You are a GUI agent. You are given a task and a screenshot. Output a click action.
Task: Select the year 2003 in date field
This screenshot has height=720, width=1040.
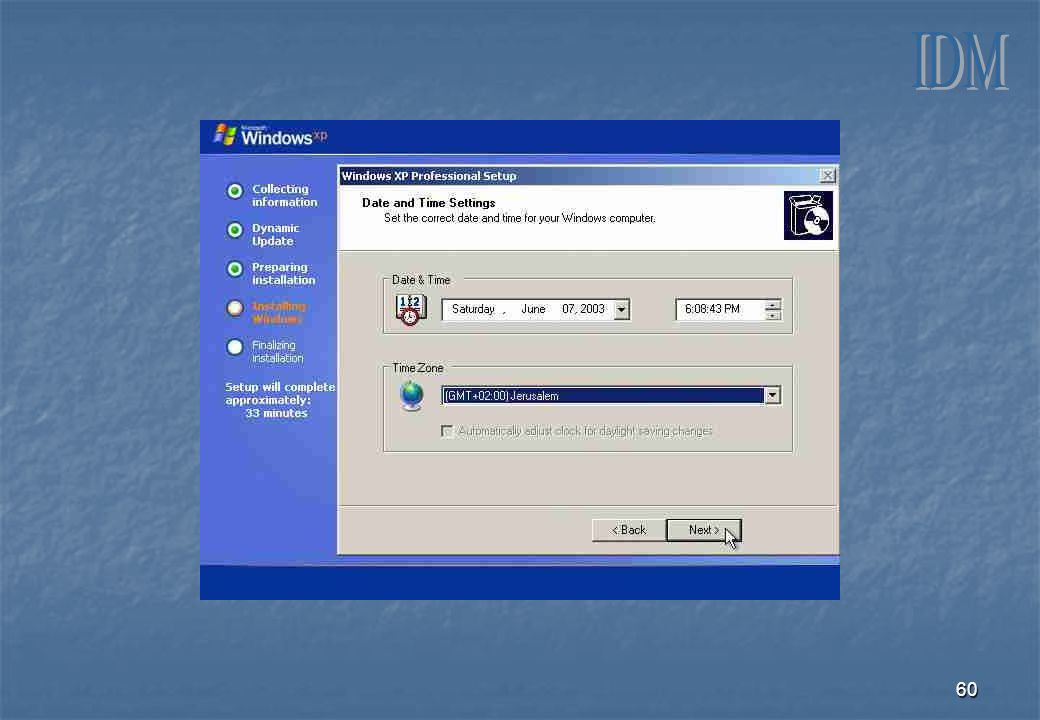point(592,310)
